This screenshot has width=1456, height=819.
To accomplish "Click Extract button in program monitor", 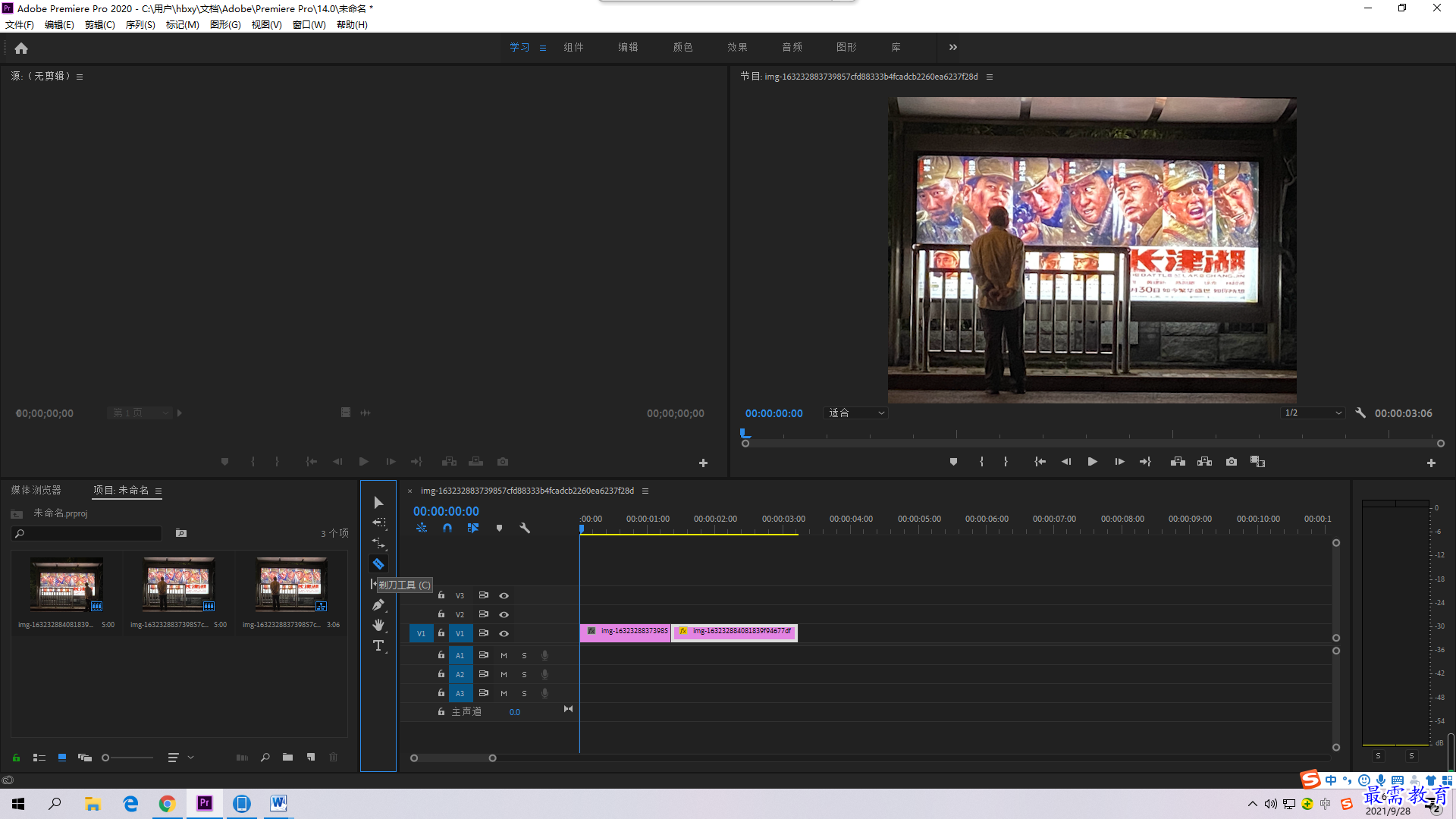I will coord(1204,462).
